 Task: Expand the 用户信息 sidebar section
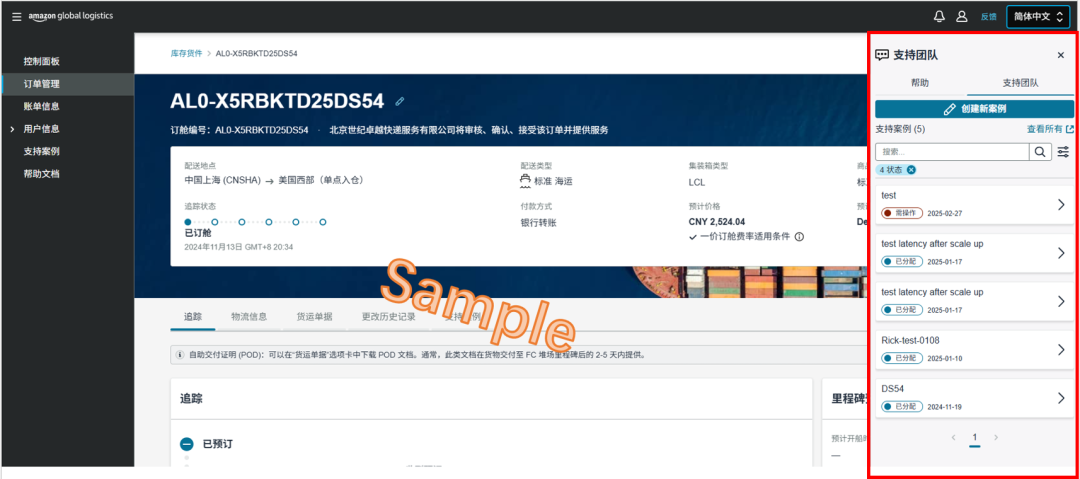(12, 129)
